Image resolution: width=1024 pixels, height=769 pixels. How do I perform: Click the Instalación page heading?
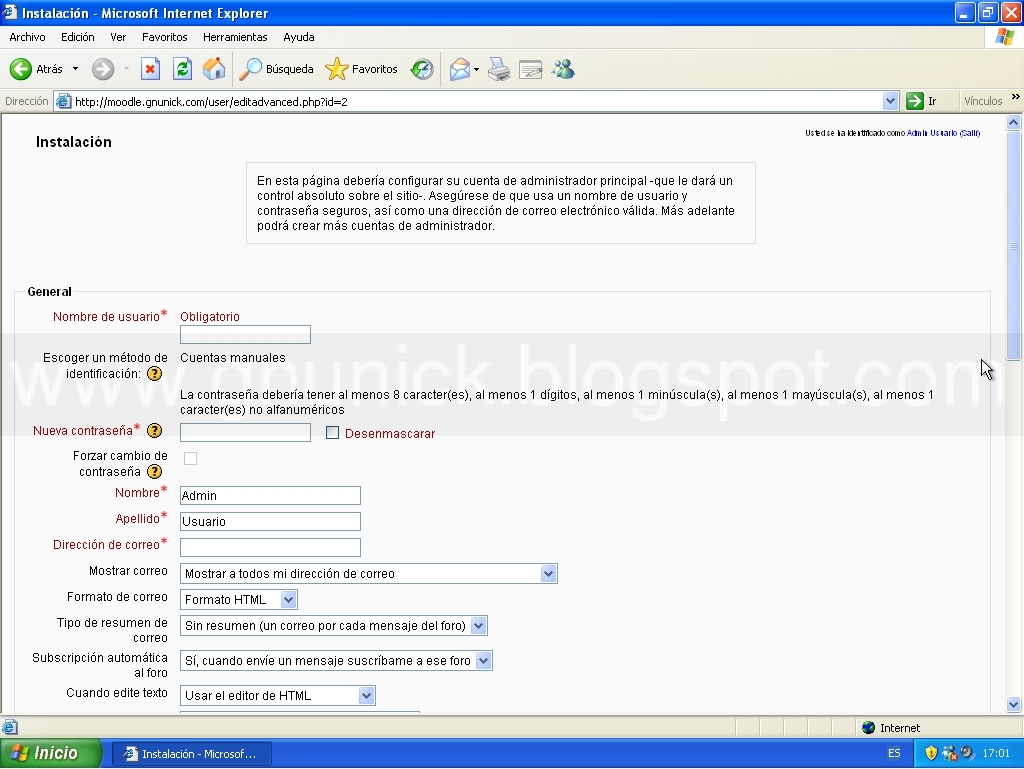74,142
